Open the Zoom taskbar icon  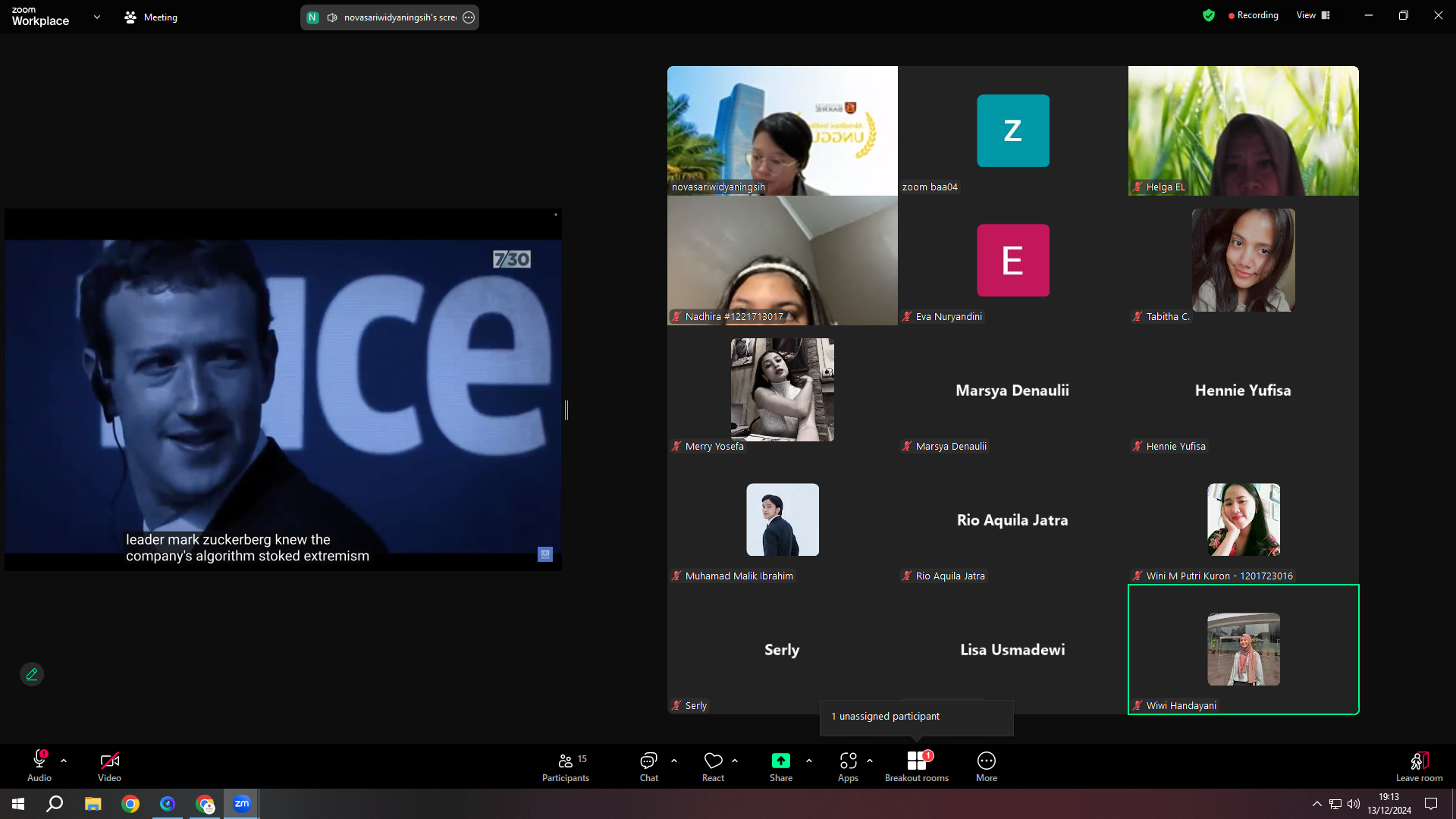click(242, 804)
